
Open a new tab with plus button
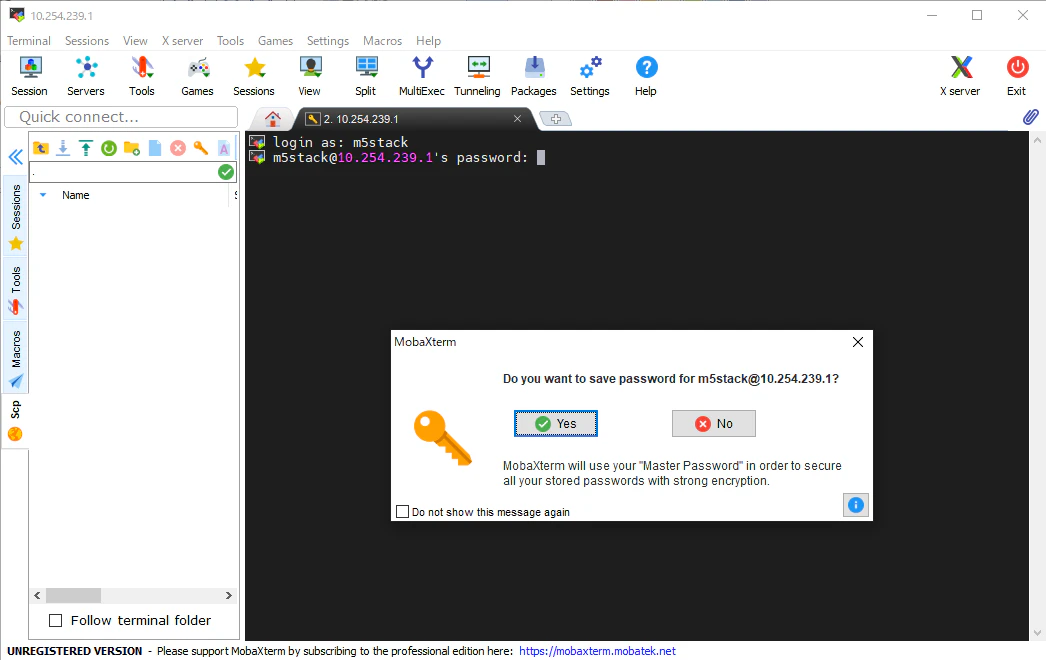[555, 119]
